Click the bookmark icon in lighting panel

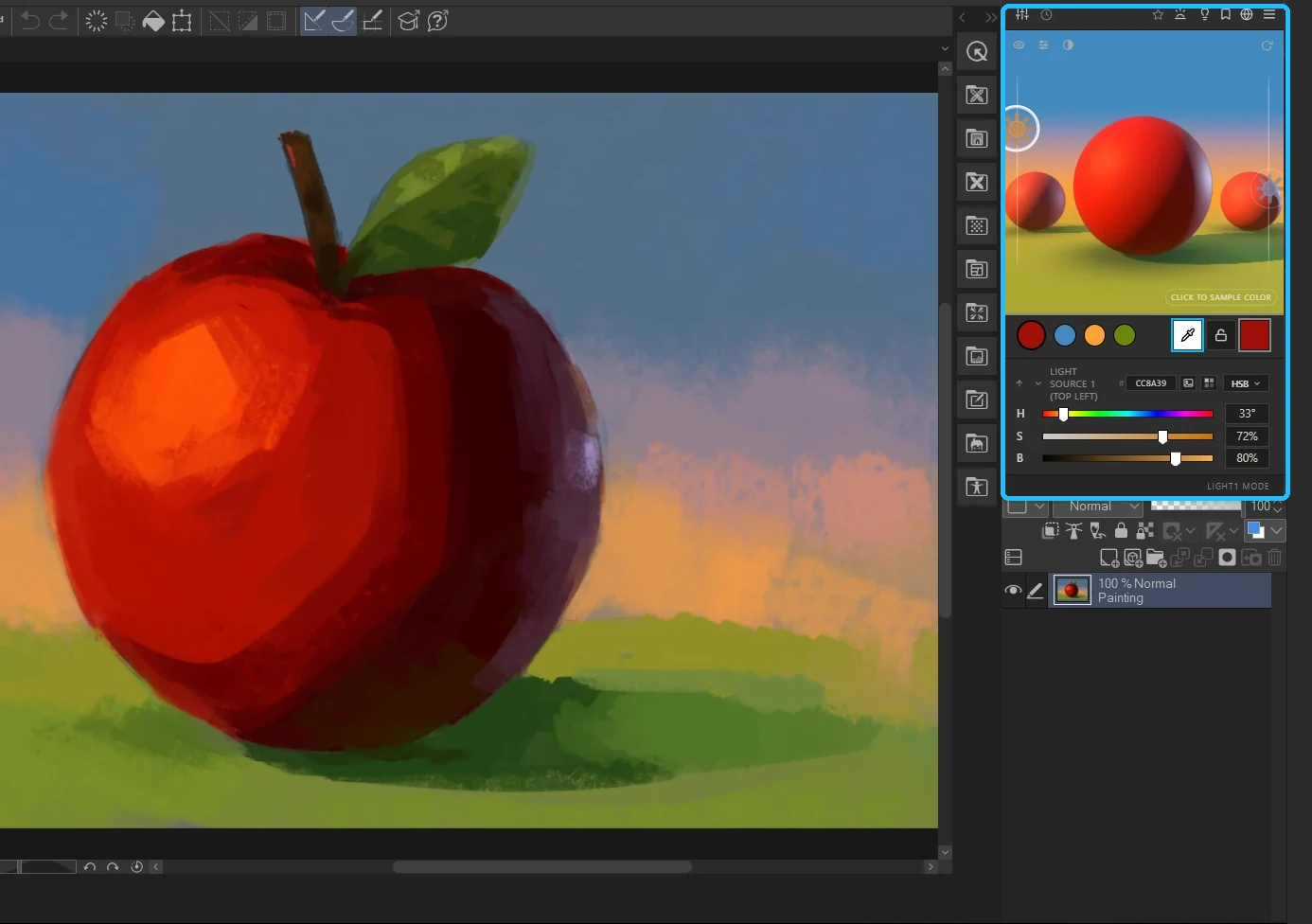pos(1226,14)
